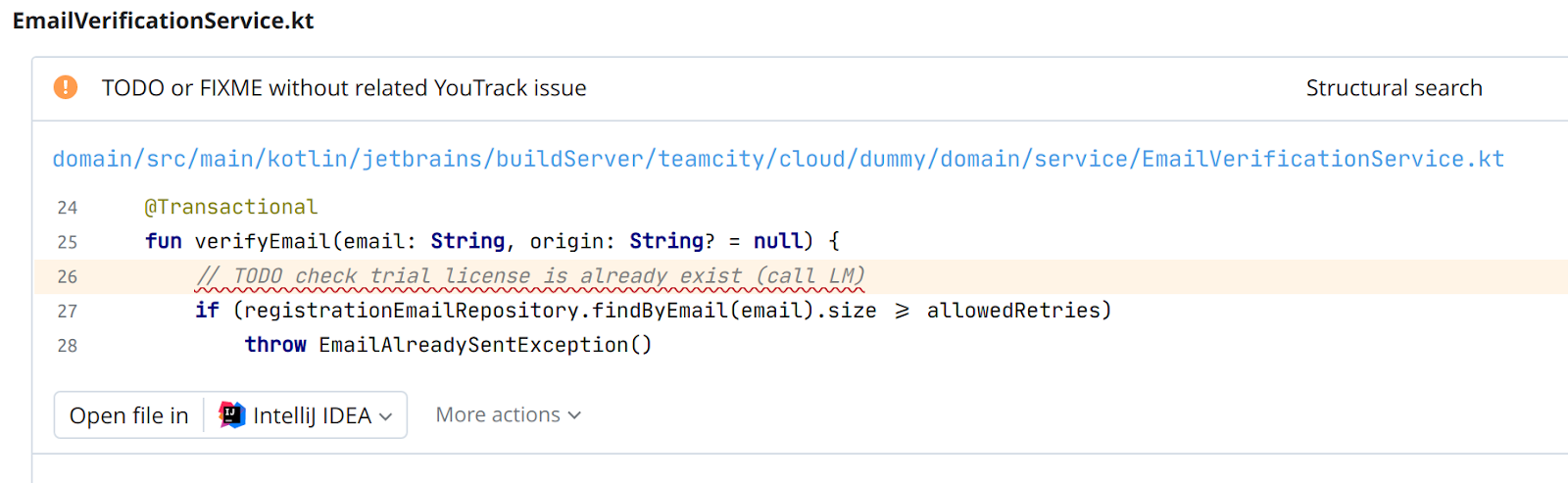Viewport: 1568px width, 483px height.
Task: Select the TODO or FIXME problem title
Action: 344,88
